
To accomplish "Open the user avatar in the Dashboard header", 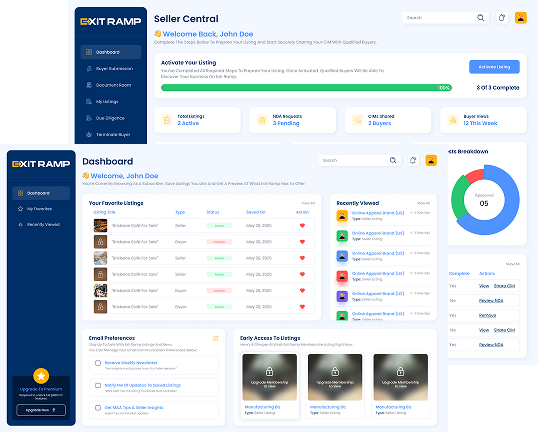I will (431, 160).
